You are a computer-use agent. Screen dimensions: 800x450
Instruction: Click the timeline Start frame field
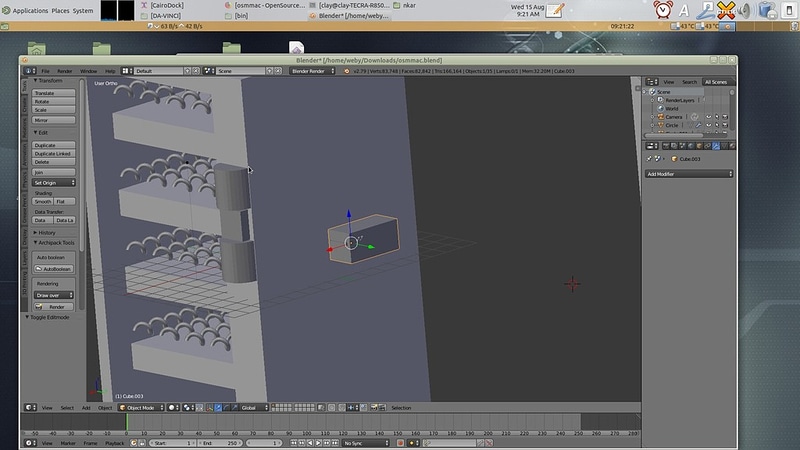click(x=172, y=443)
